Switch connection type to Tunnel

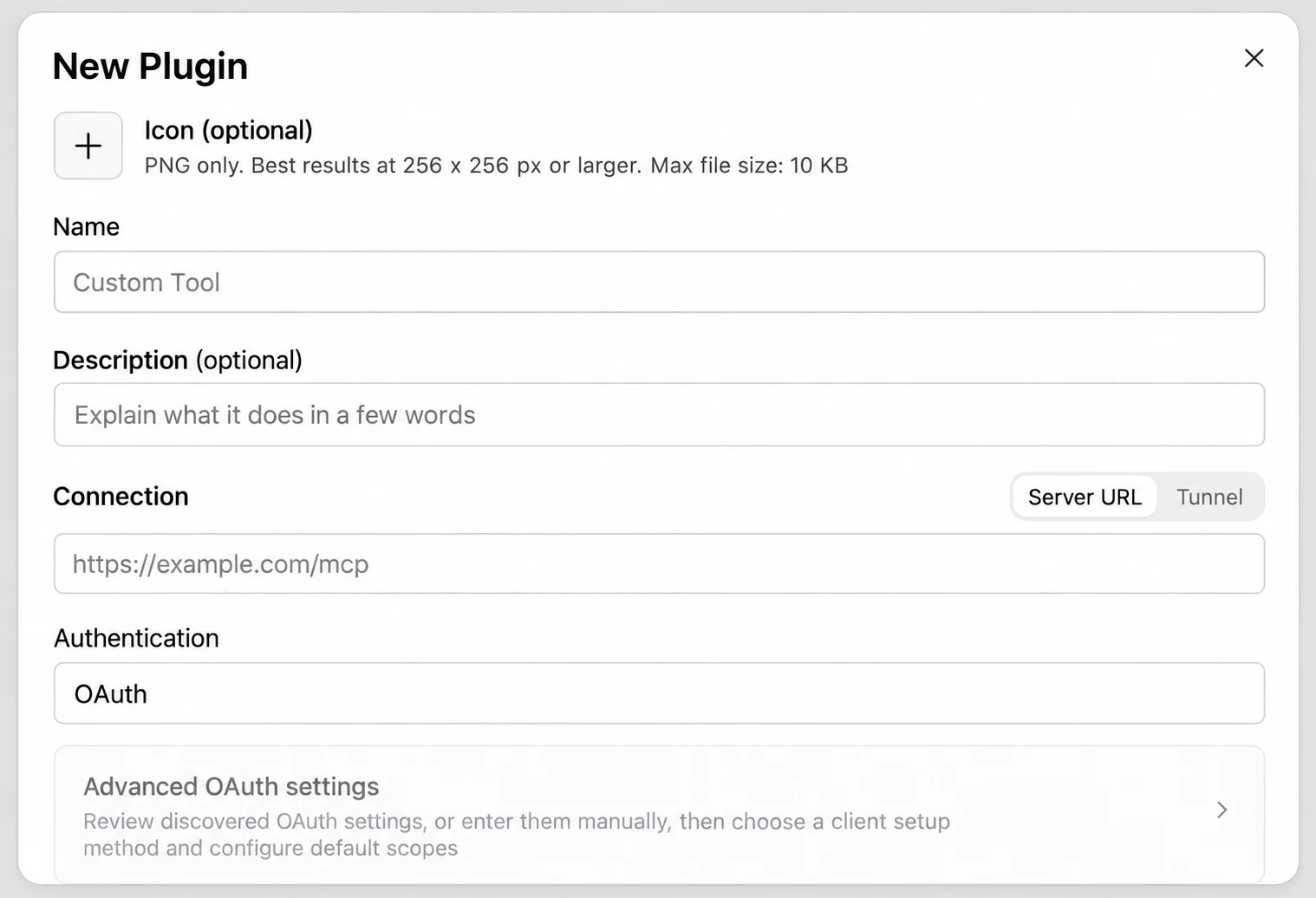[1209, 497]
